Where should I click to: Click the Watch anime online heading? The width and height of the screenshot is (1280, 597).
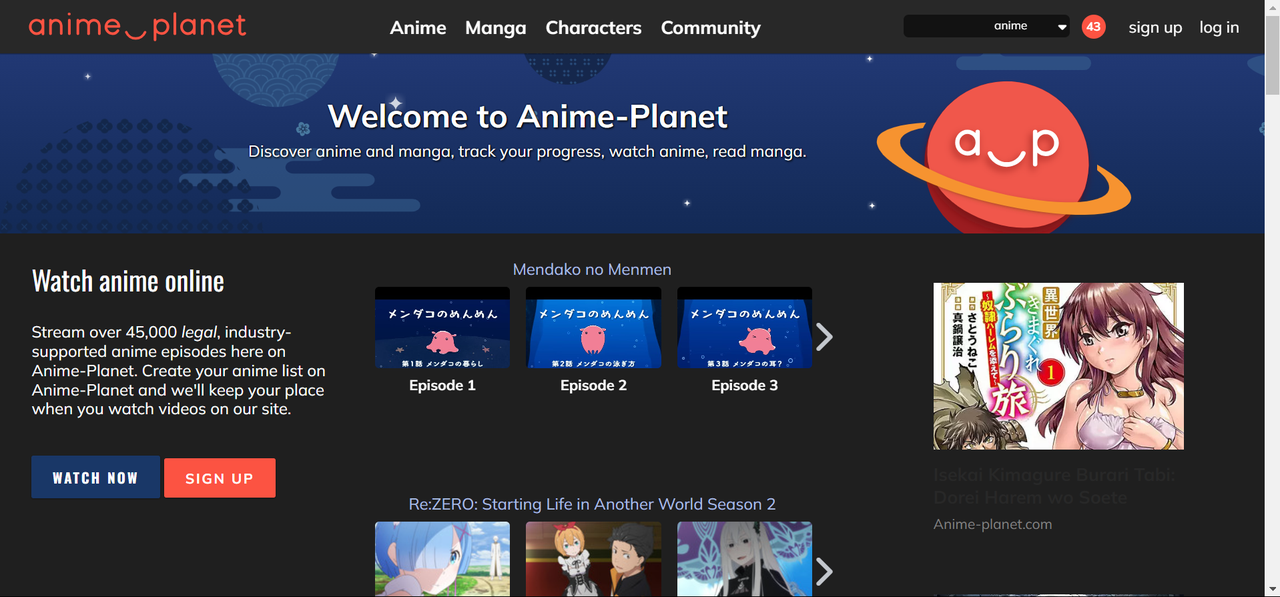(x=128, y=281)
